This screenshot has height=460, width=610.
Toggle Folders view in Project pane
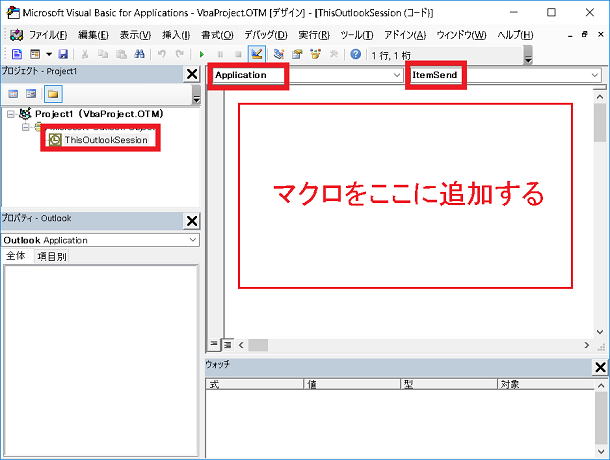click(53, 94)
